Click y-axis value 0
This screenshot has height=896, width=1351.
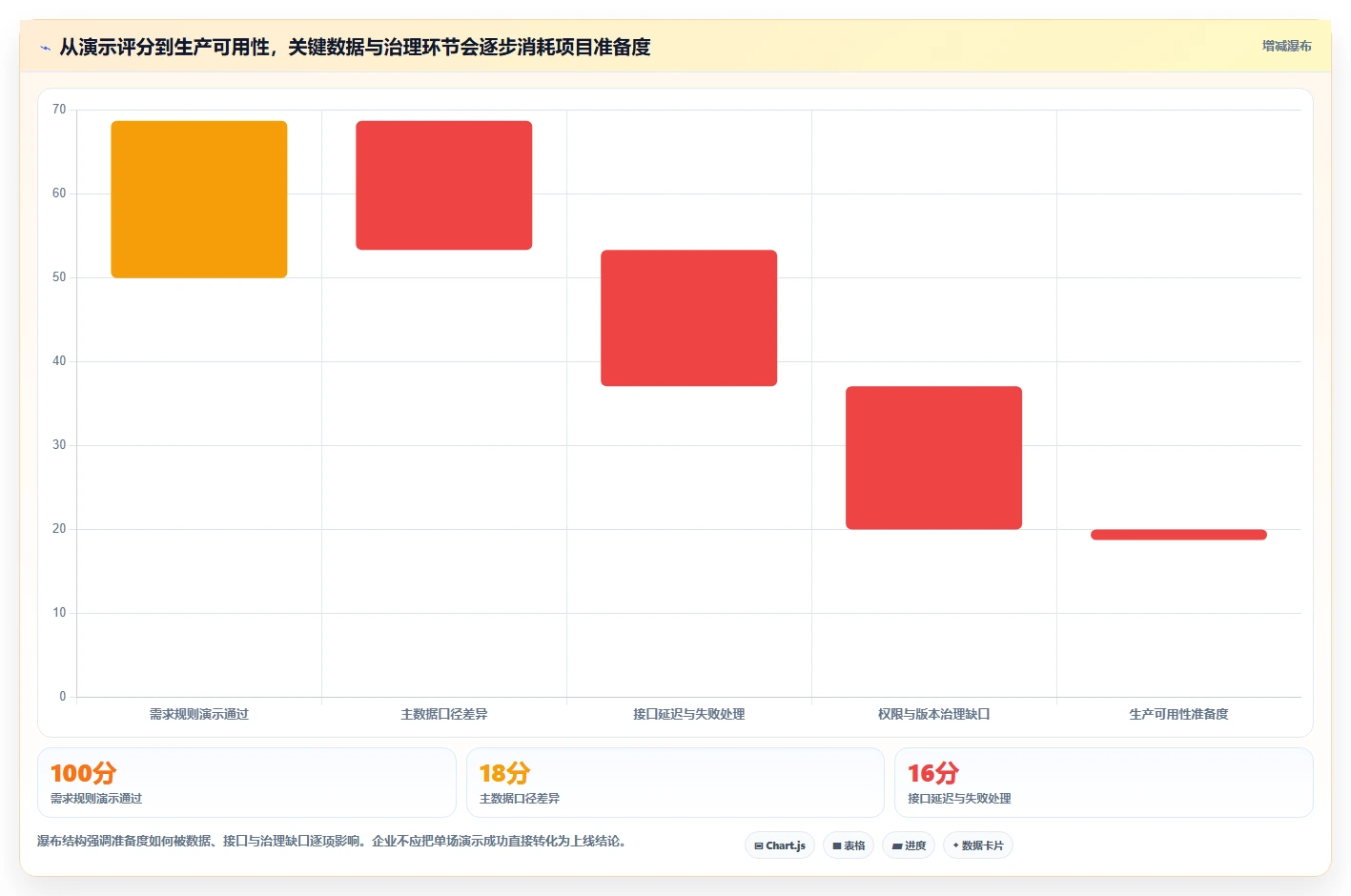click(63, 697)
